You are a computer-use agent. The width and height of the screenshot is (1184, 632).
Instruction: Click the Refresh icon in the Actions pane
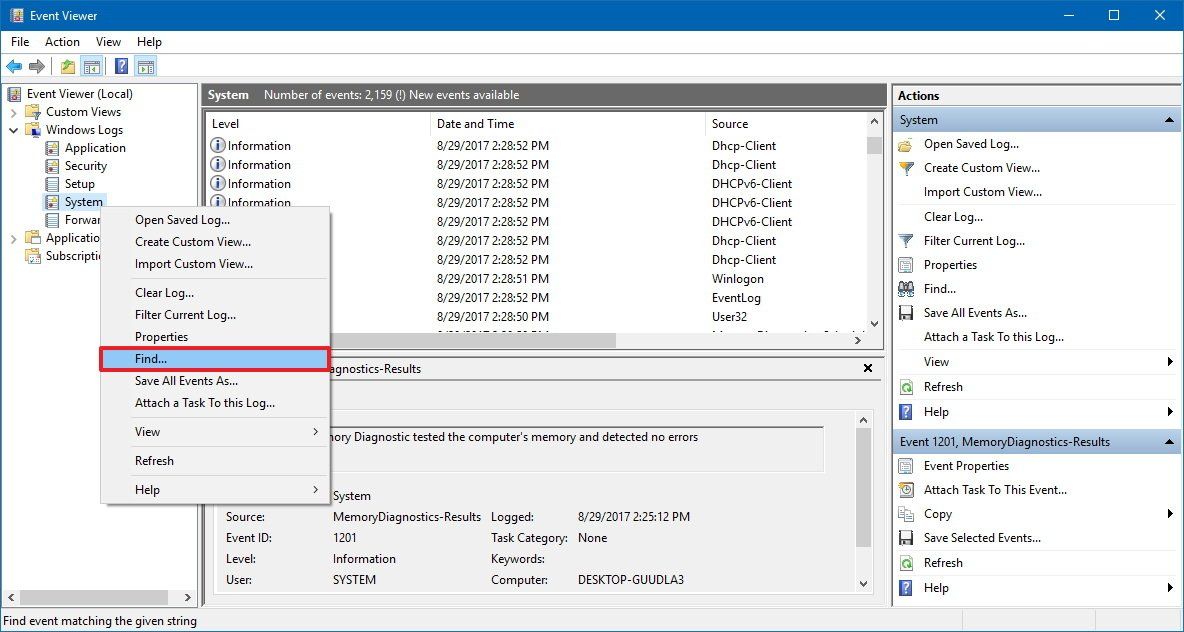[x=905, y=387]
